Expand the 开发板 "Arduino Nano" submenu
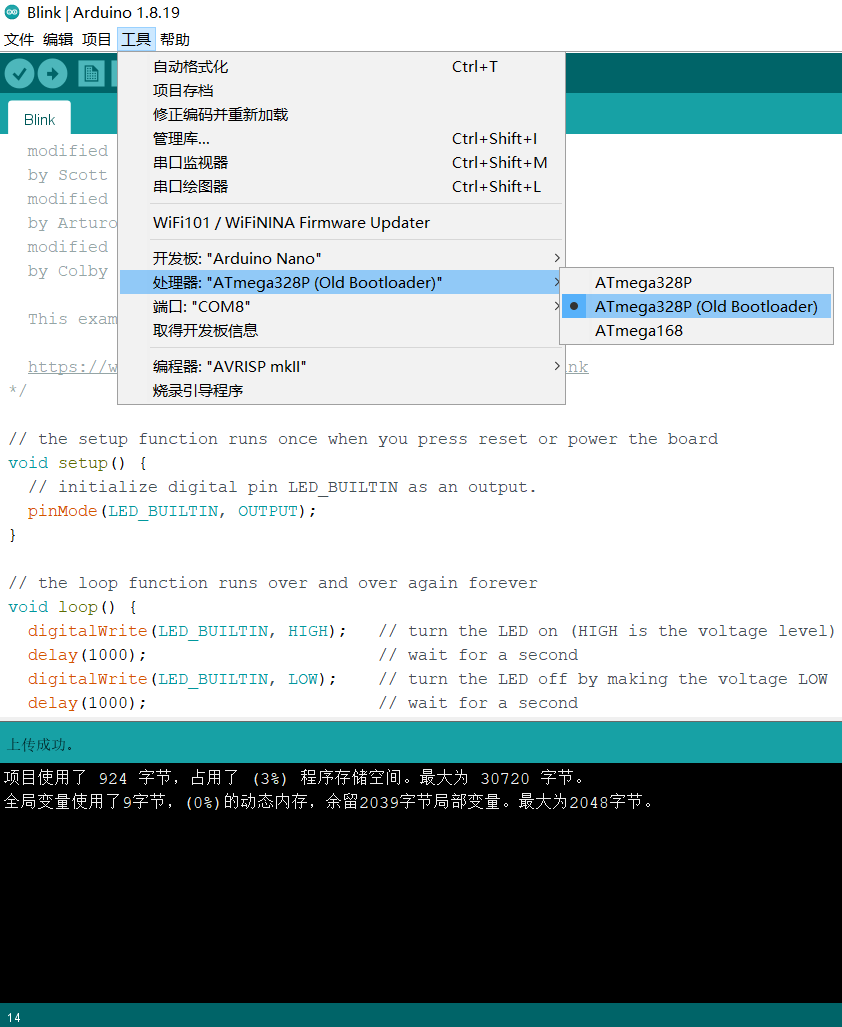Viewport: 842px width, 1027px height. [x=341, y=258]
